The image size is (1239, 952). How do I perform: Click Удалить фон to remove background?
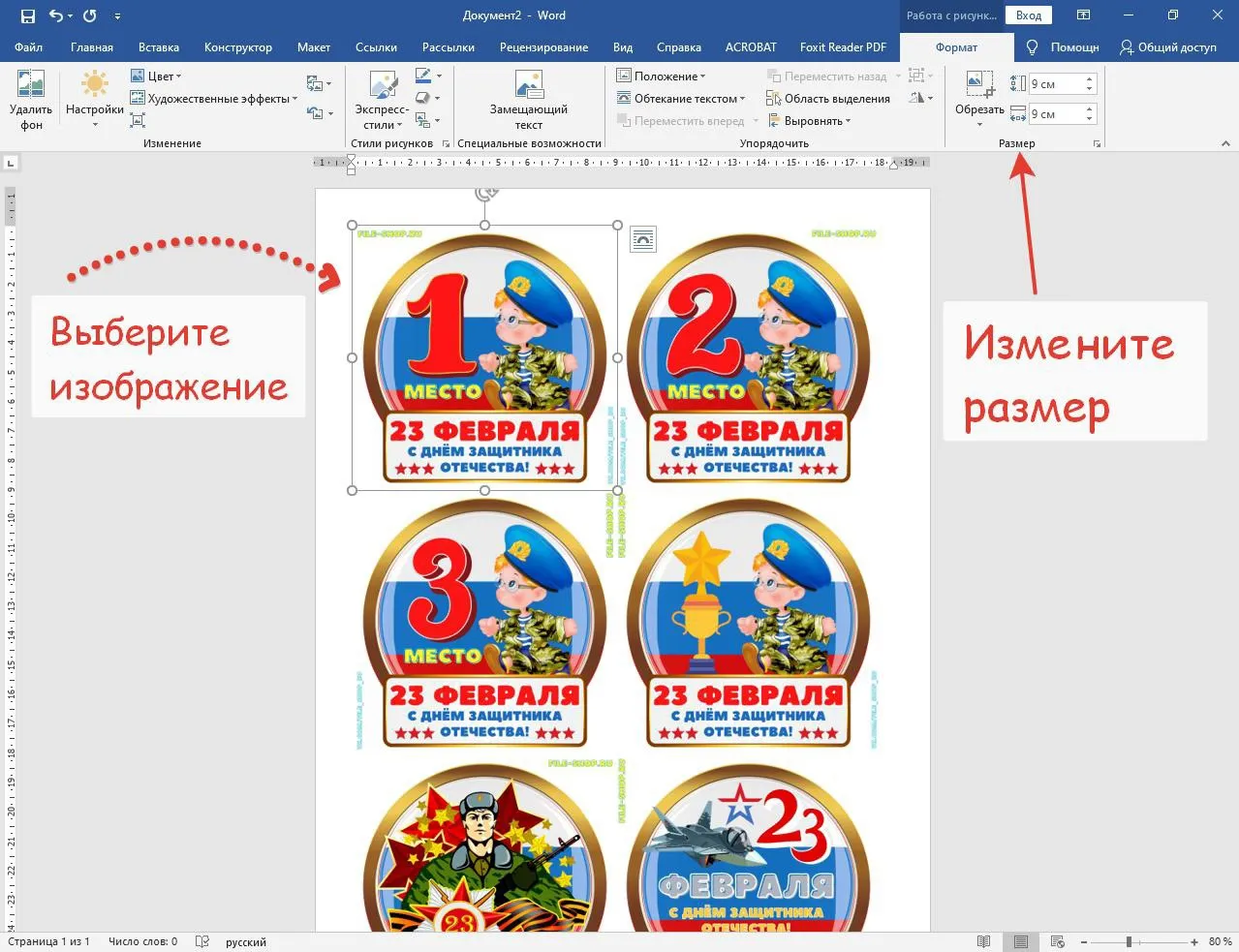[x=31, y=101]
